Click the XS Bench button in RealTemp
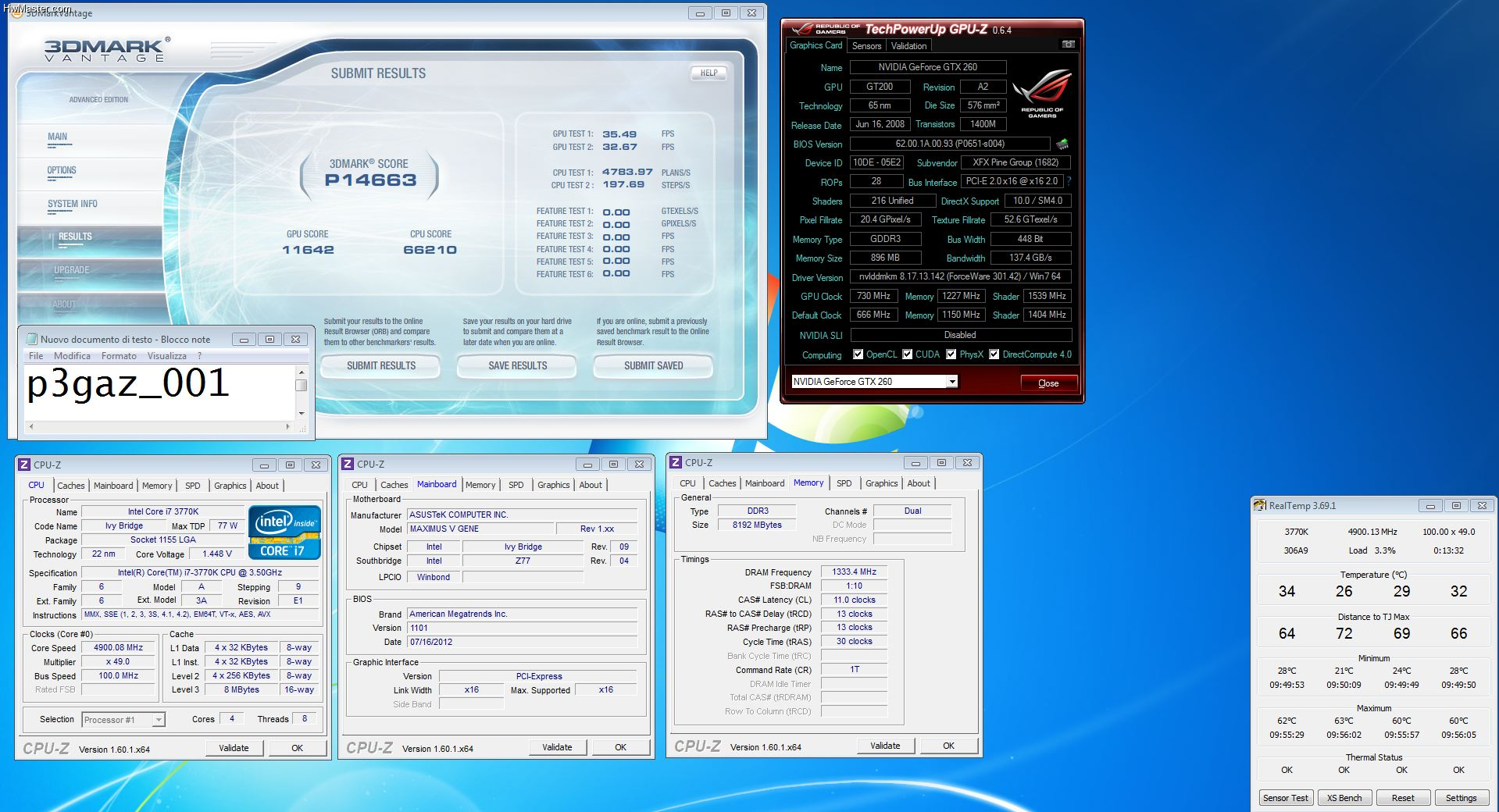 pos(1344,798)
